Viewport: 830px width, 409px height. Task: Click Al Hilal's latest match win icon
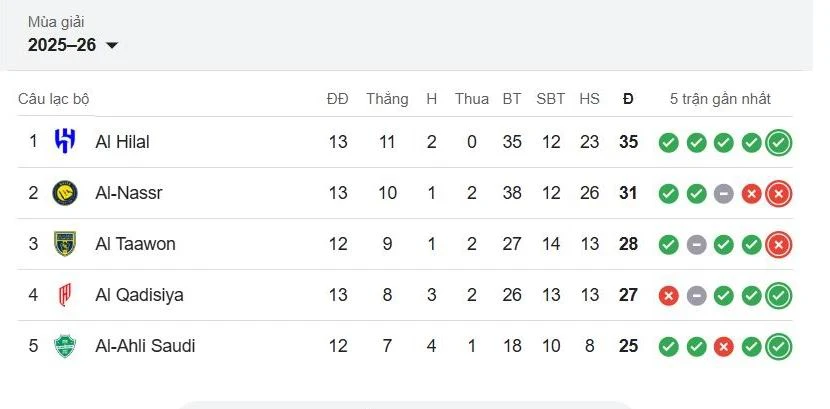click(779, 142)
